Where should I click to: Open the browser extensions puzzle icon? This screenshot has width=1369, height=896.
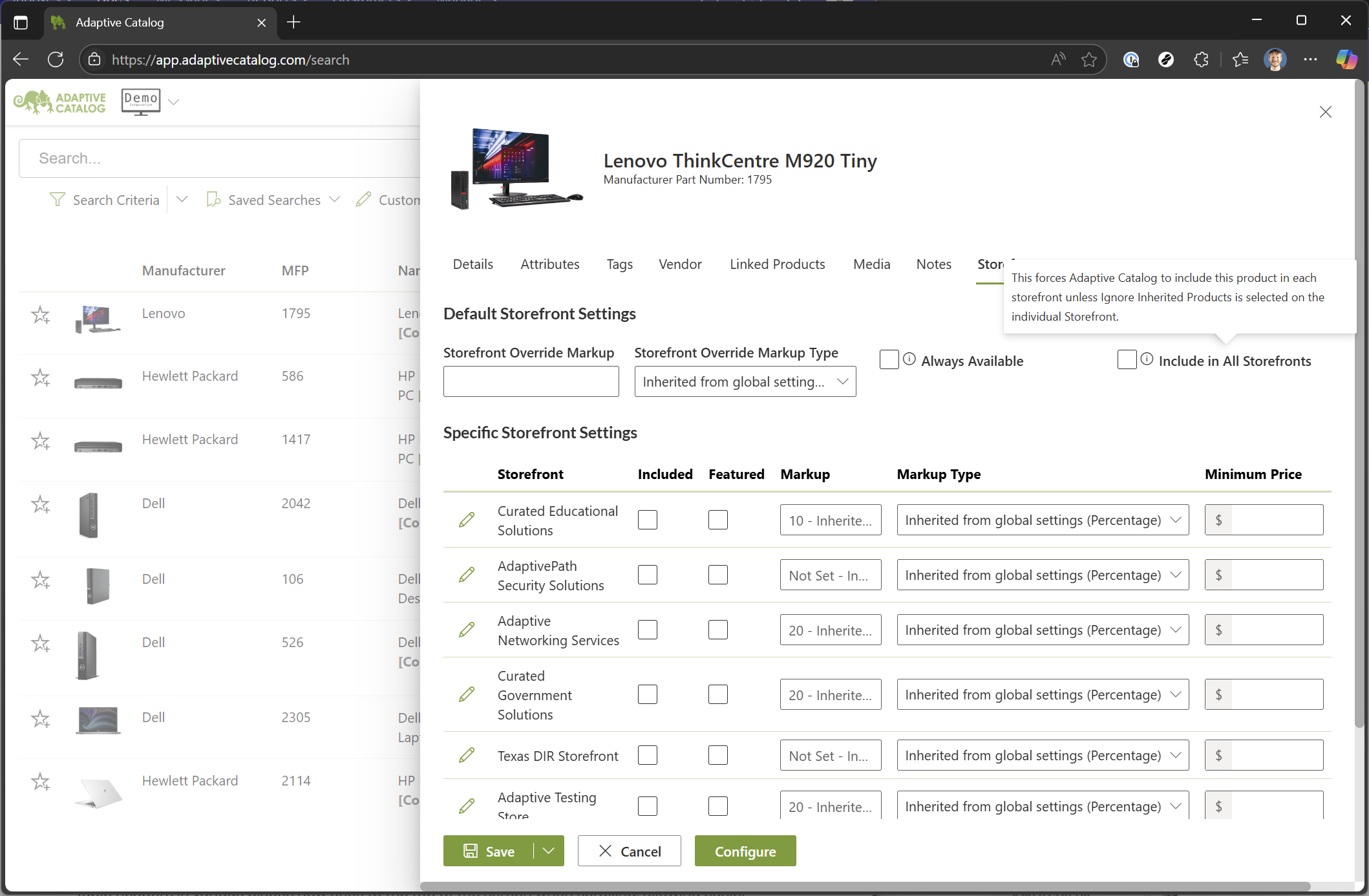tap(1201, 59)
